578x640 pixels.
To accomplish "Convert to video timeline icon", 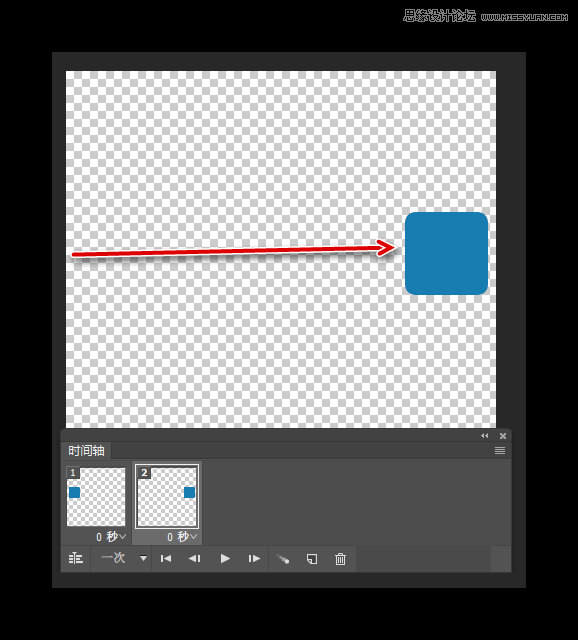I will (76, 558).
